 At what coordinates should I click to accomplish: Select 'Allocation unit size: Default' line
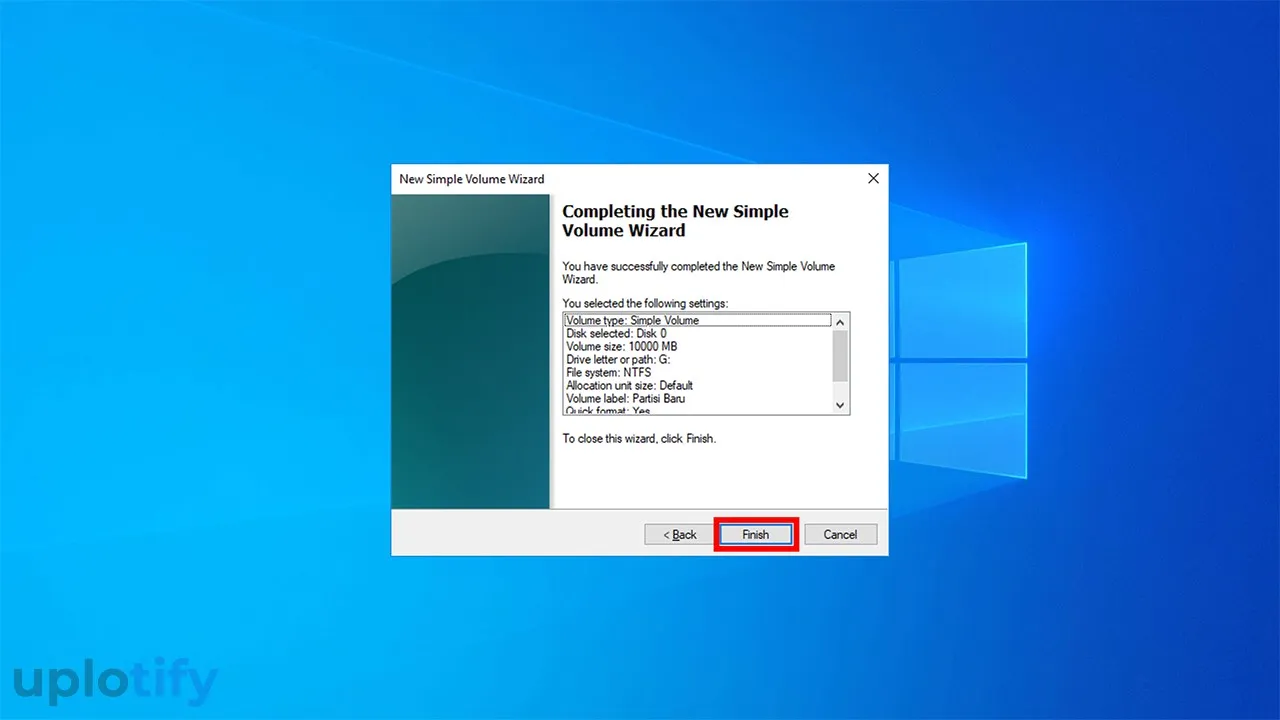point(697,385)
